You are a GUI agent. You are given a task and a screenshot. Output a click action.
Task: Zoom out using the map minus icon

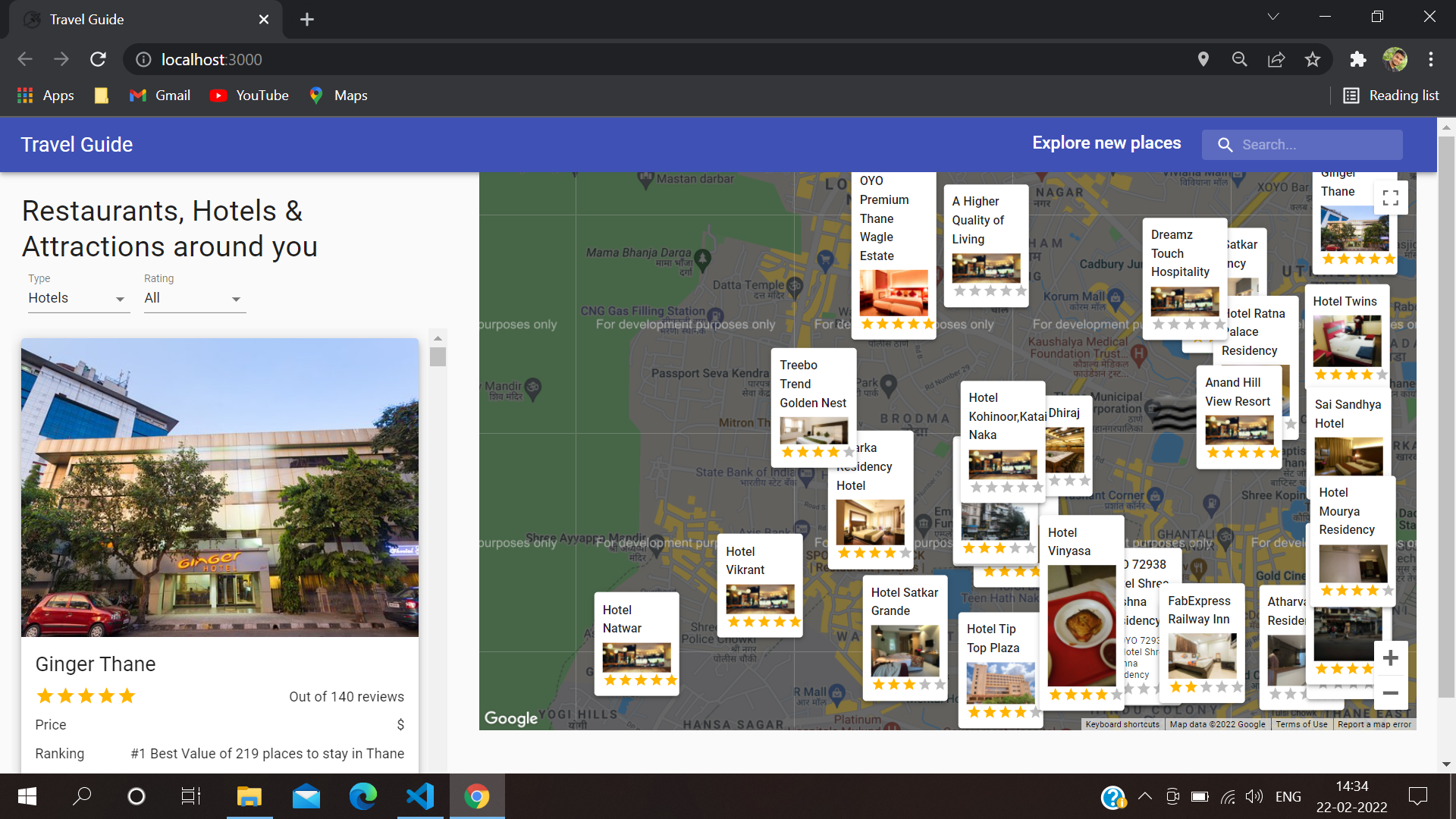[x=1391, y=693]
